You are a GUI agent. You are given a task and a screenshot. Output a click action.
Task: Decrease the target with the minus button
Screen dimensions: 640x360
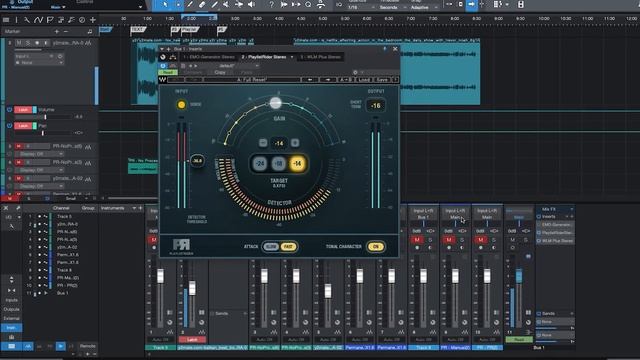[x=263, y=143]
